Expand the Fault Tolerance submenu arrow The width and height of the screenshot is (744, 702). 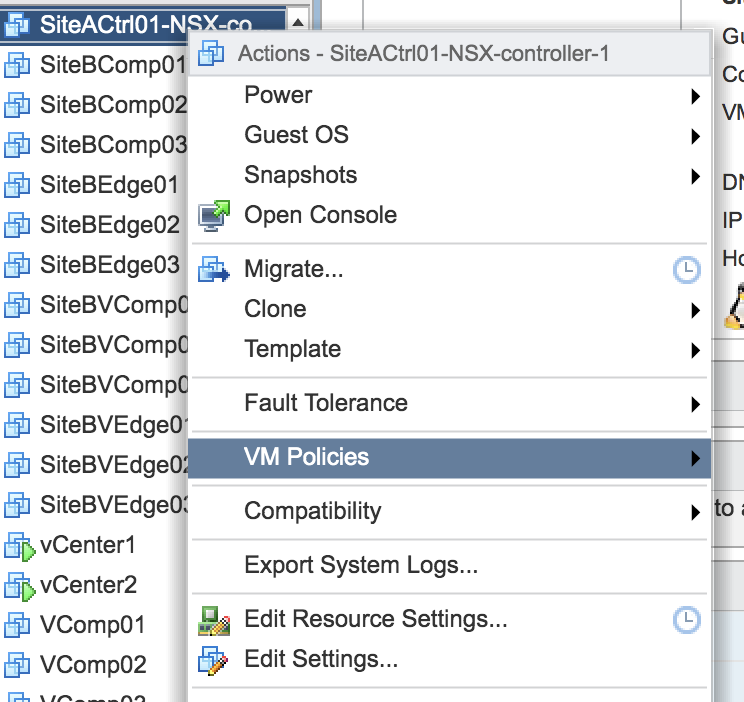[695, 404]
